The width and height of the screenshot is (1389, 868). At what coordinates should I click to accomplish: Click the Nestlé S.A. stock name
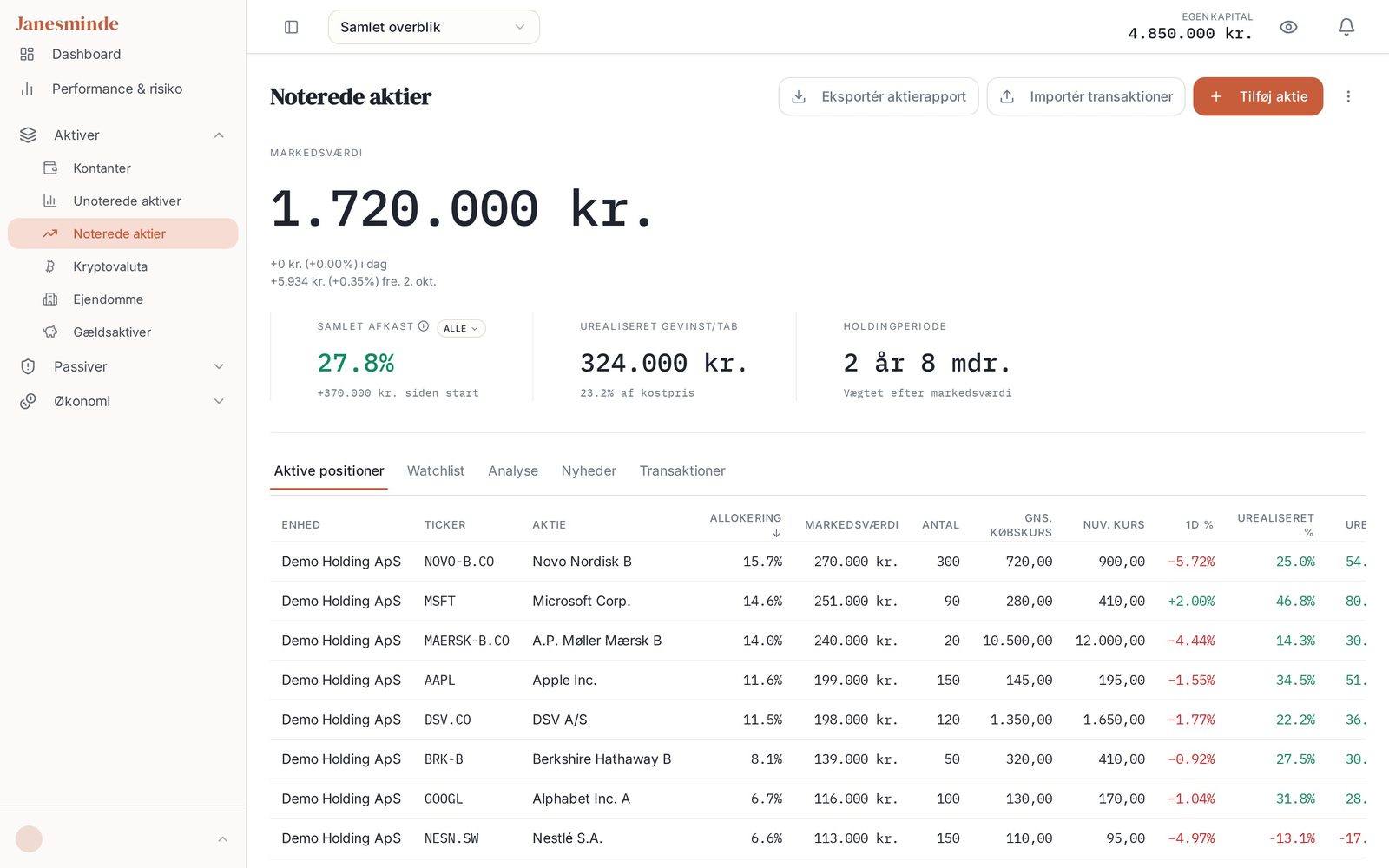click(x=568, y=838)
